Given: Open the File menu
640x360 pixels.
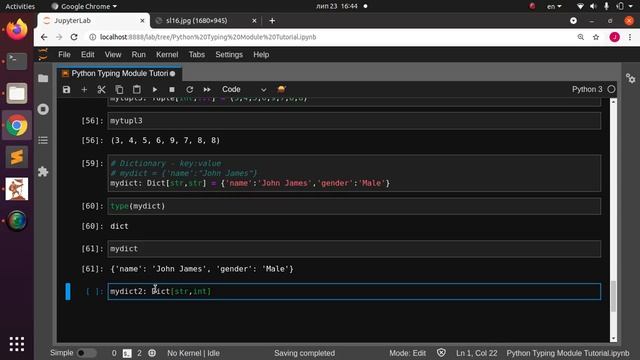Looking at the screenshot, I should (x=64, y=55).
